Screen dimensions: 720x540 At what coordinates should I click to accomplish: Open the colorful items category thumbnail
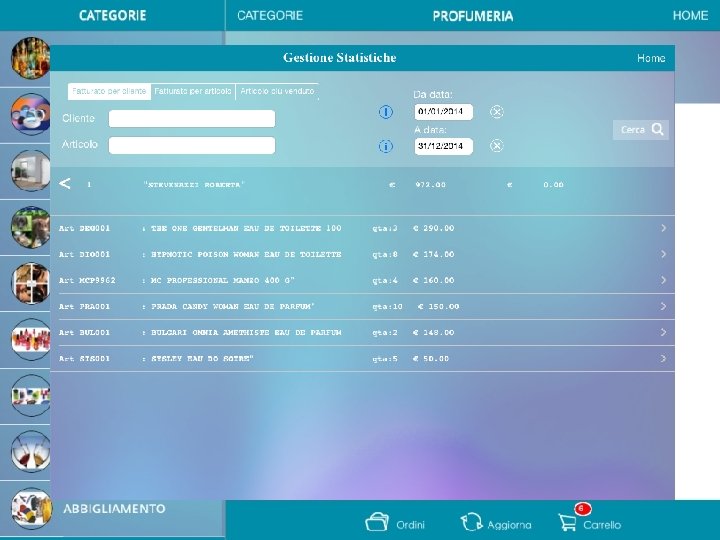point(30,396)
